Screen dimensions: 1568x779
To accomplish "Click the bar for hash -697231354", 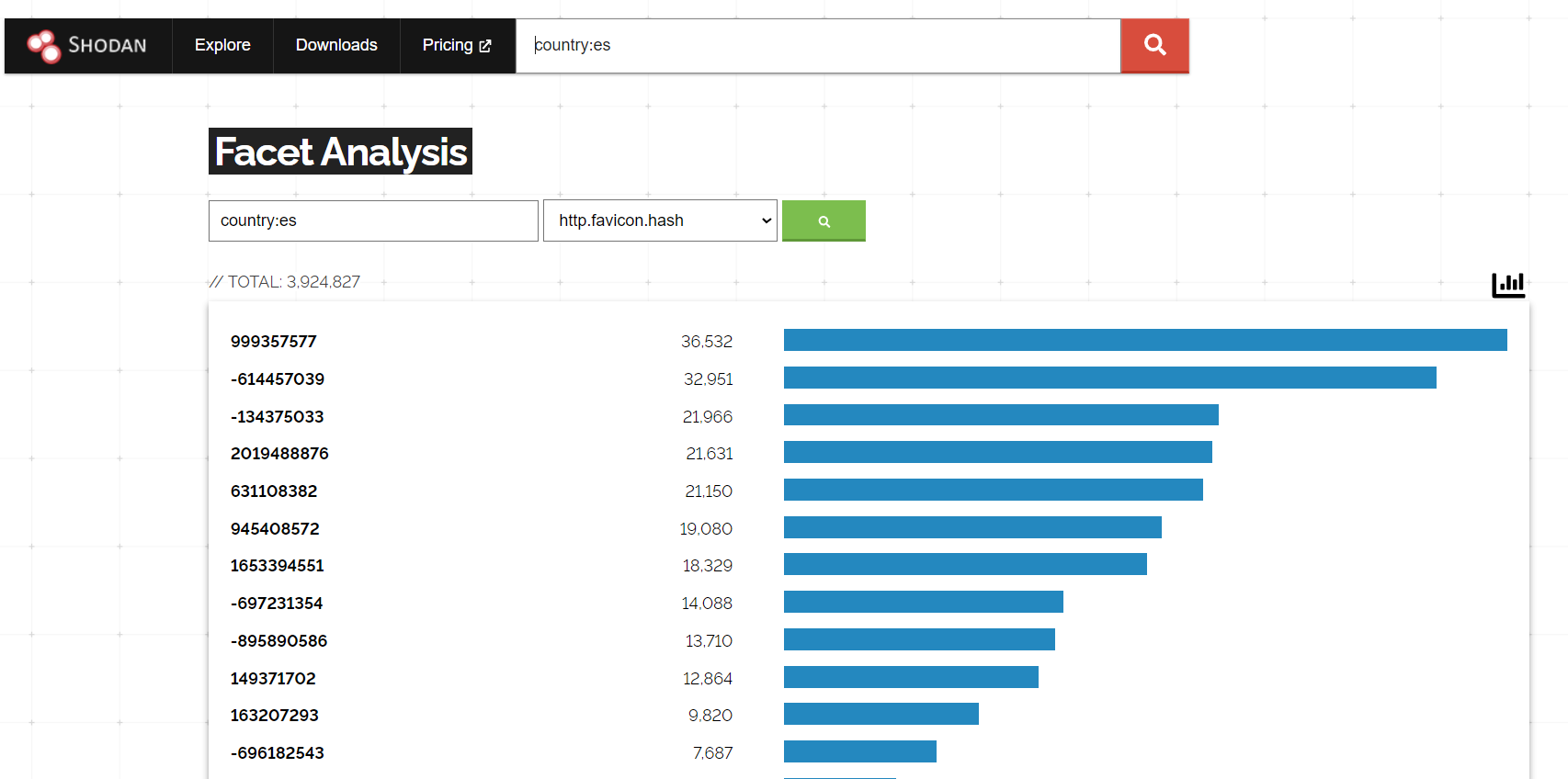I will click(x=924, y=602).
